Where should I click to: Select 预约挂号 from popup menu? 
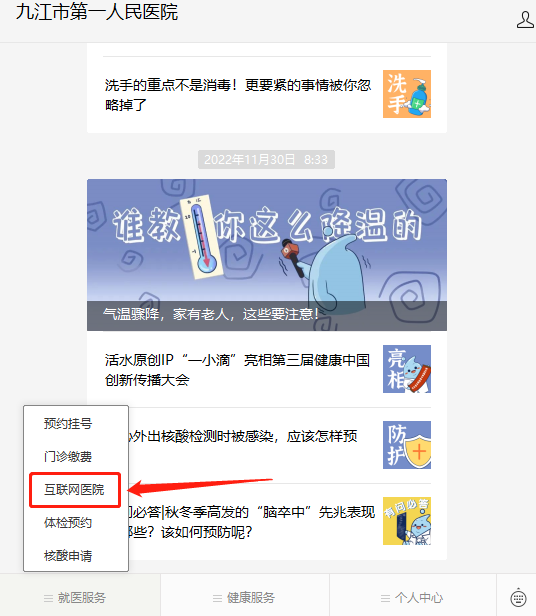pyautogui.click(x=68, y=424)
